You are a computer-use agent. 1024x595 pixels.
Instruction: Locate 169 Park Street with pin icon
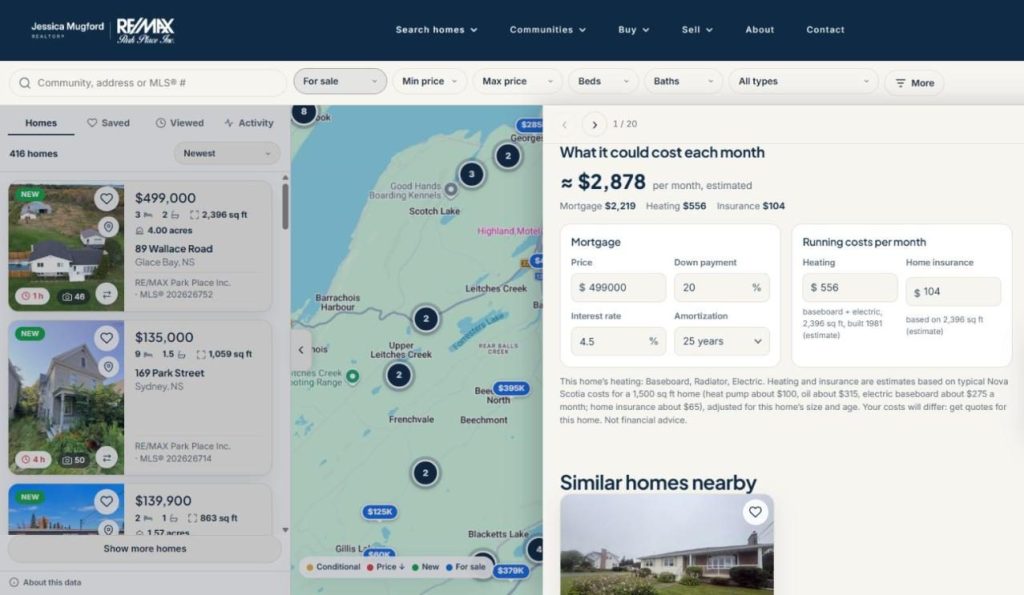108,366
